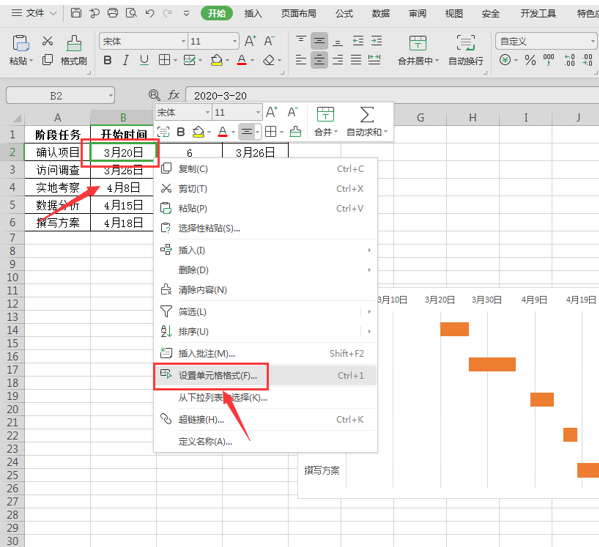599x547 pixels.
Task: Click the Select All corner triangle
Action: (x=17, y=118)
